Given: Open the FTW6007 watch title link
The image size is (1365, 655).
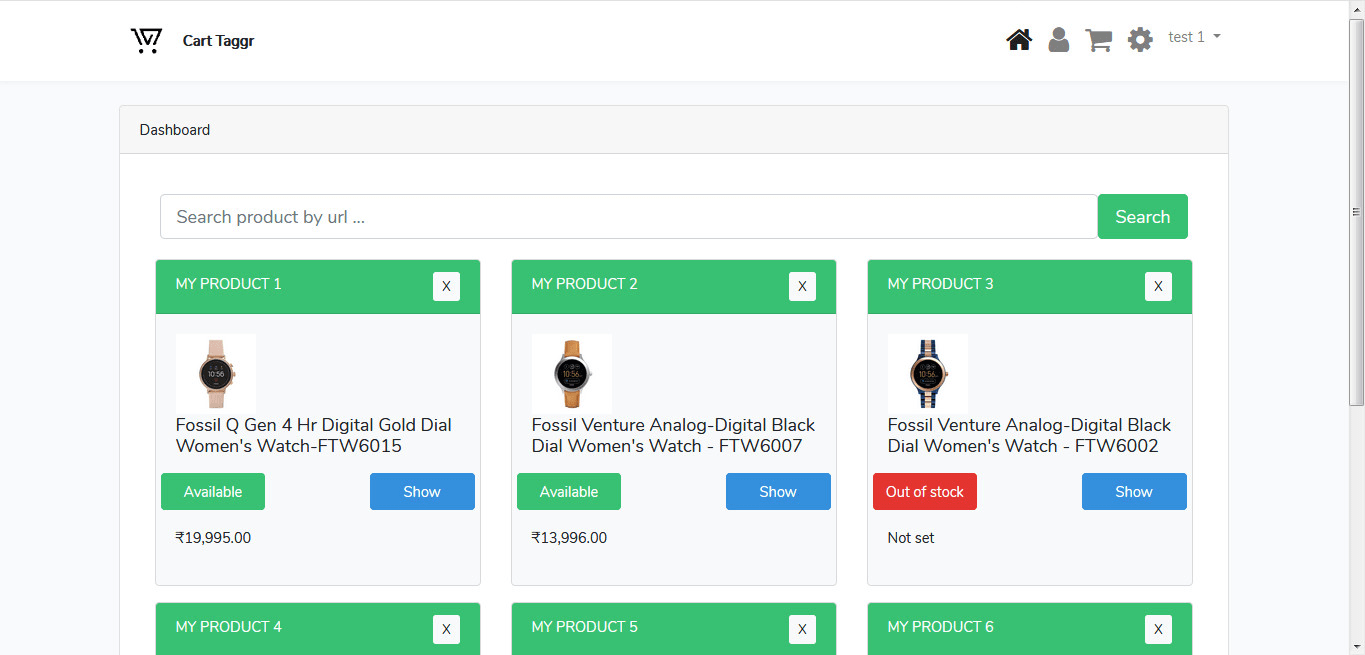Looking at the screenshot, I should tap(673, 435).
